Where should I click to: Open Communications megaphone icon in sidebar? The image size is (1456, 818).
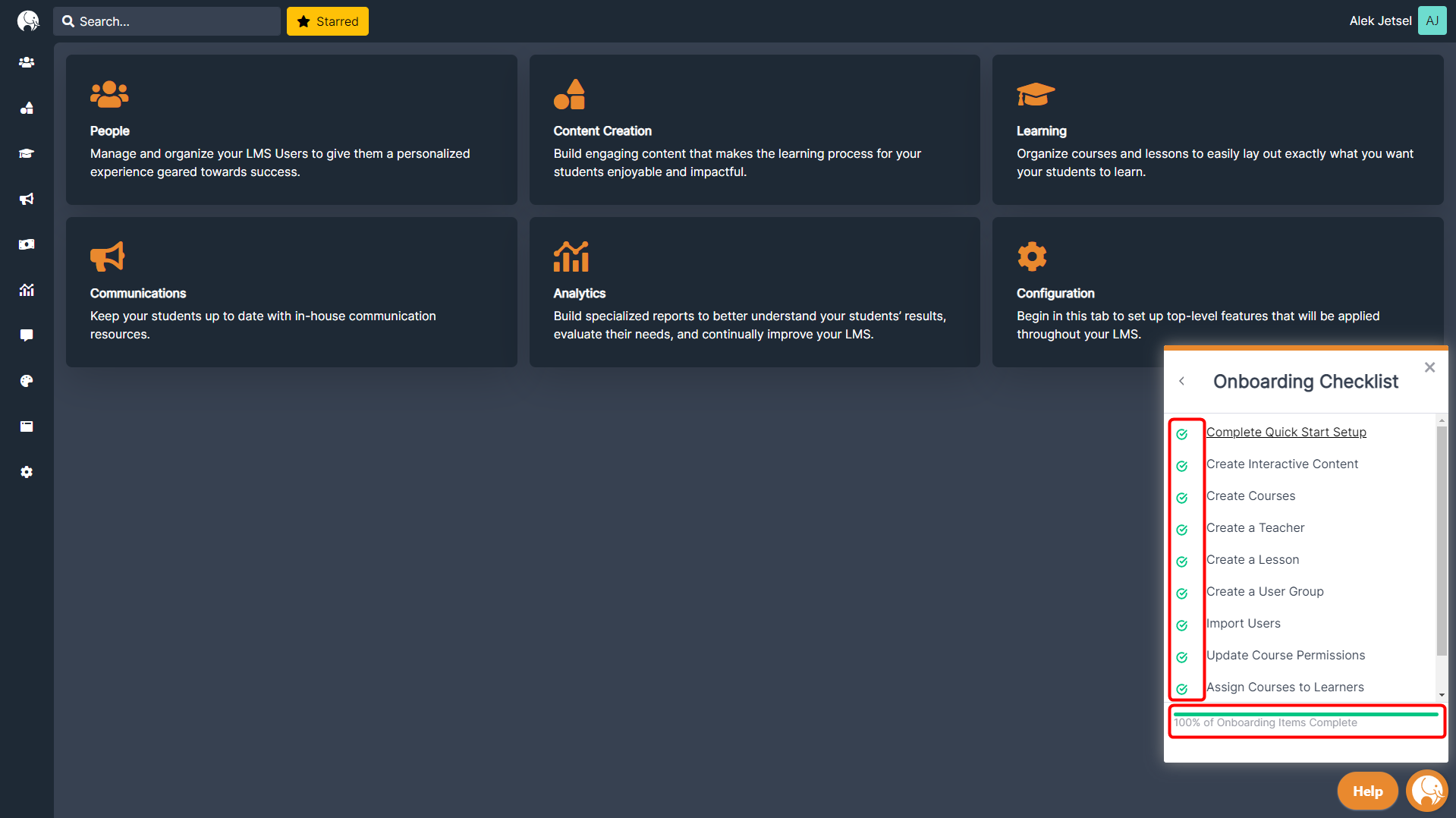click(x=27, y=199)
